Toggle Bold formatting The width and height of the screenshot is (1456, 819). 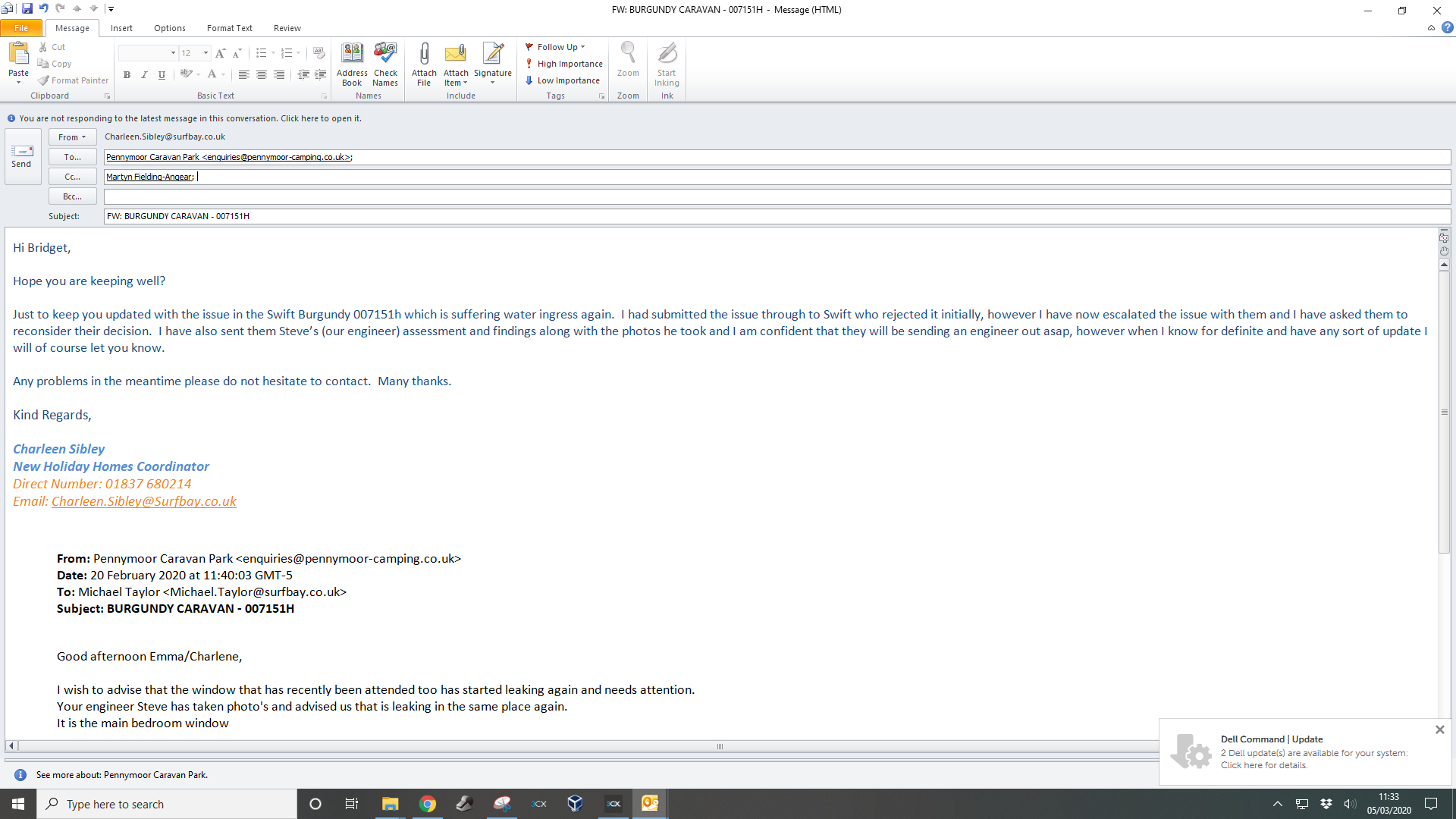click(x=127, y=74)
